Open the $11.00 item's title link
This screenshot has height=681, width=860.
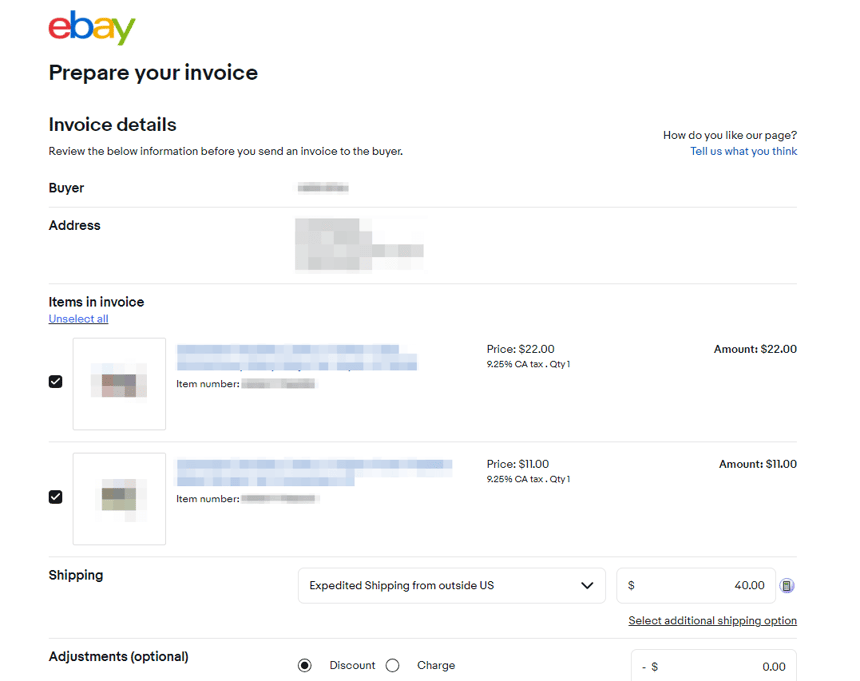314,472
